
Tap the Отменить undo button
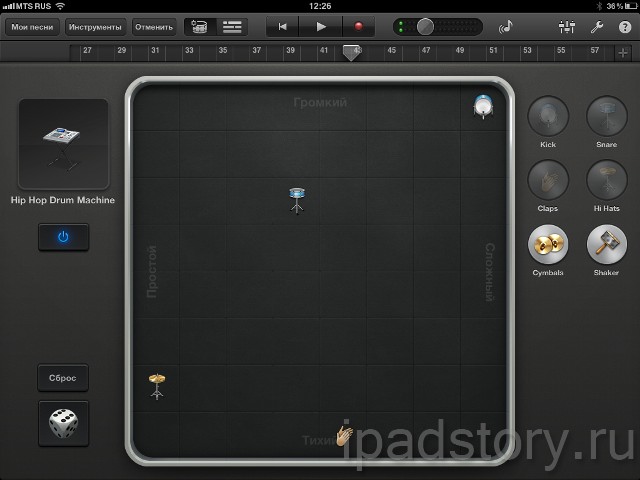[x=154, y=27]
